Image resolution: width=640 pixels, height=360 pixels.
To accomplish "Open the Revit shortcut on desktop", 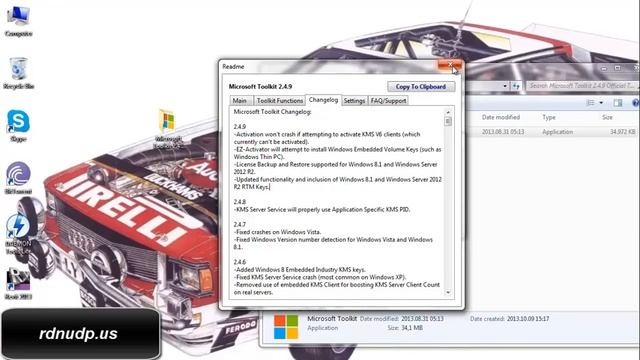I will point(18,284).
